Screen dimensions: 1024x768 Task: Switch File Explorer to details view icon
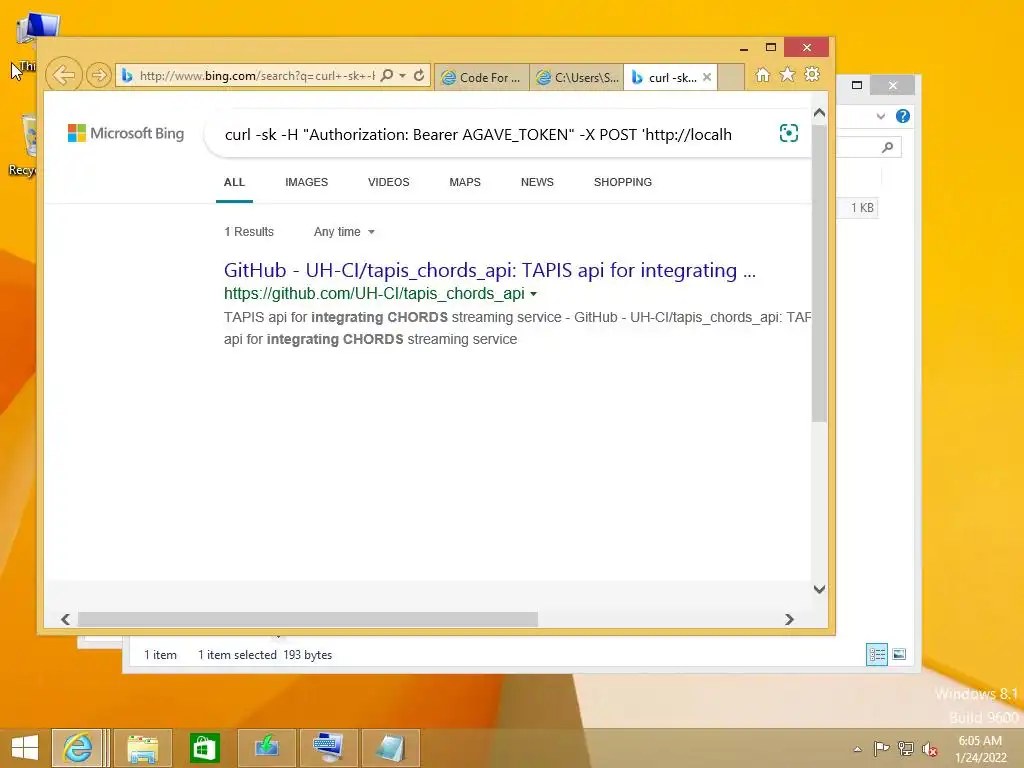click(x=876, y=654)
